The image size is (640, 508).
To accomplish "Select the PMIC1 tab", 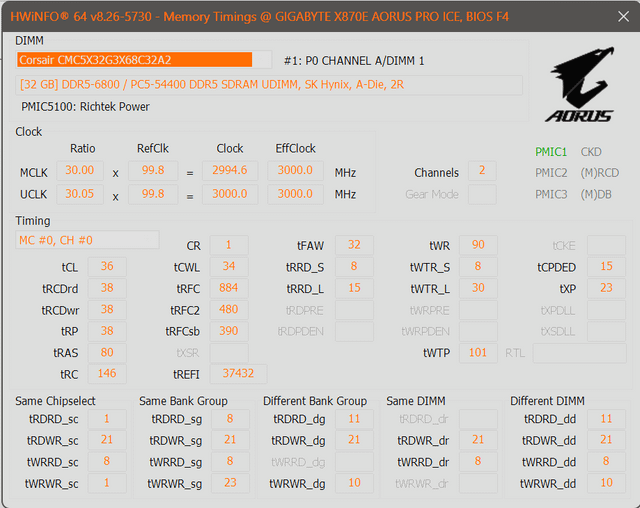I will pyautogui.click(x=551, y=152).
